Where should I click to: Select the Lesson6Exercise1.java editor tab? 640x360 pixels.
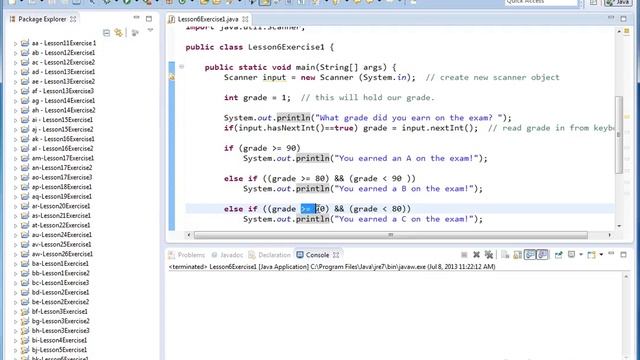(x=208, y=19)
